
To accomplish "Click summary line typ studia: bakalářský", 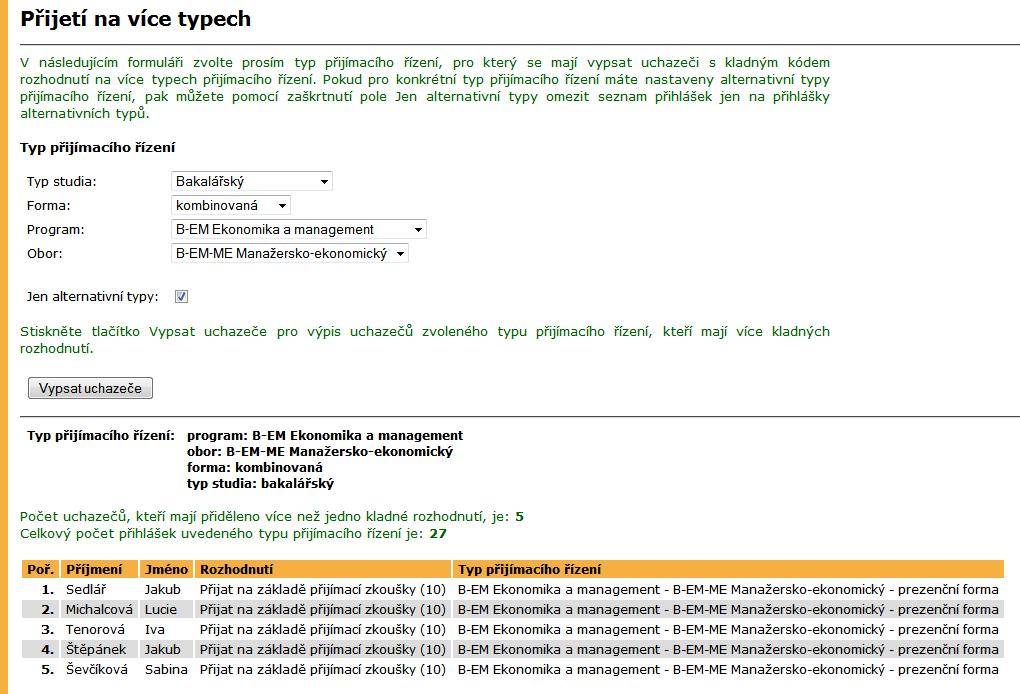I will 260,483.
